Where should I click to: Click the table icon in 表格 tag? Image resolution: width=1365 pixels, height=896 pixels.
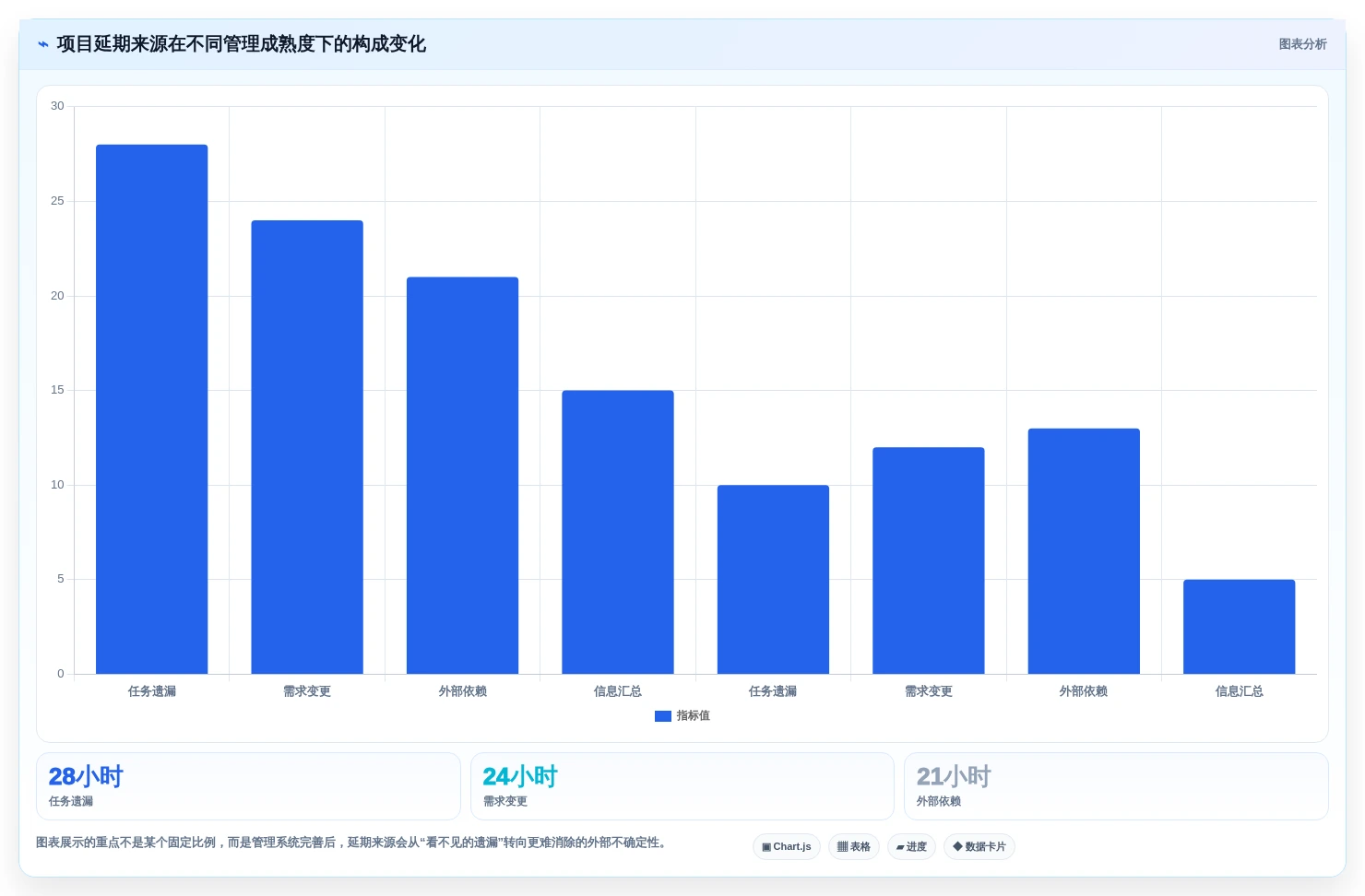coord(842,846)
